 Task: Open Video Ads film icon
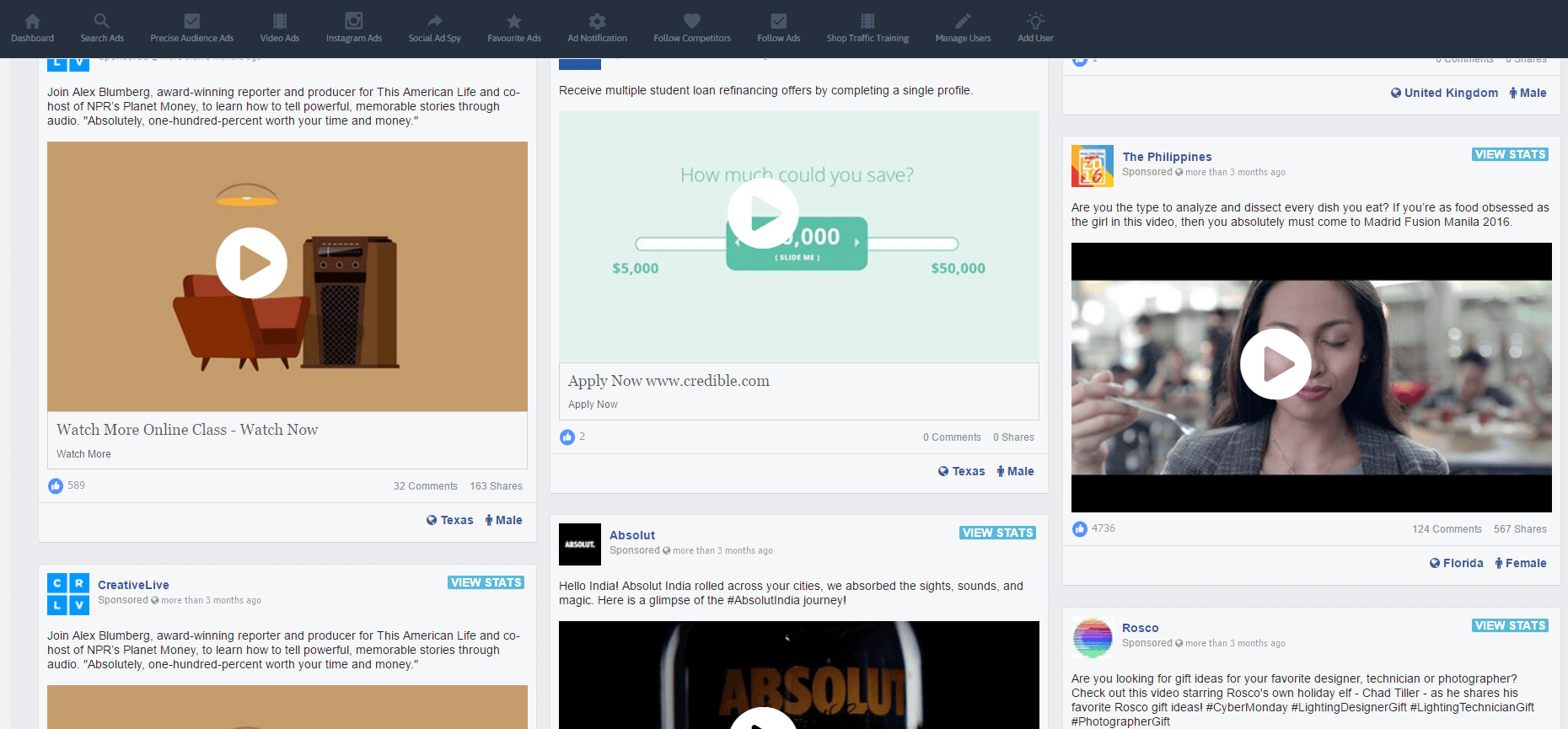pos(280,21)
